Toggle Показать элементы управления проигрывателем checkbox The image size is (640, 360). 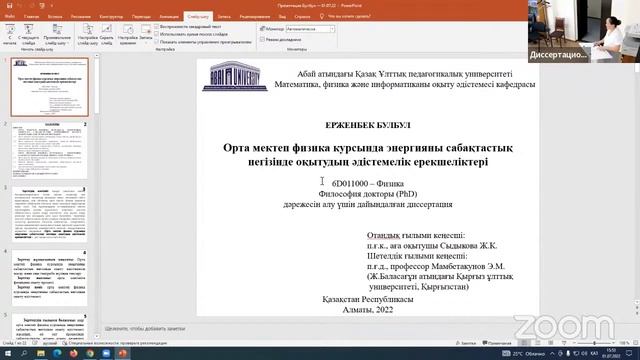(156, 42)
